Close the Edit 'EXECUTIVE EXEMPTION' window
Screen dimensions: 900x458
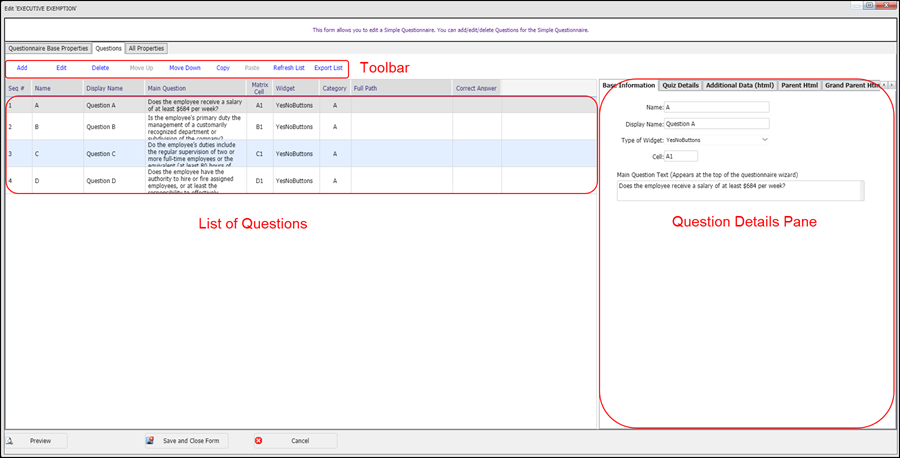[888, 5]
